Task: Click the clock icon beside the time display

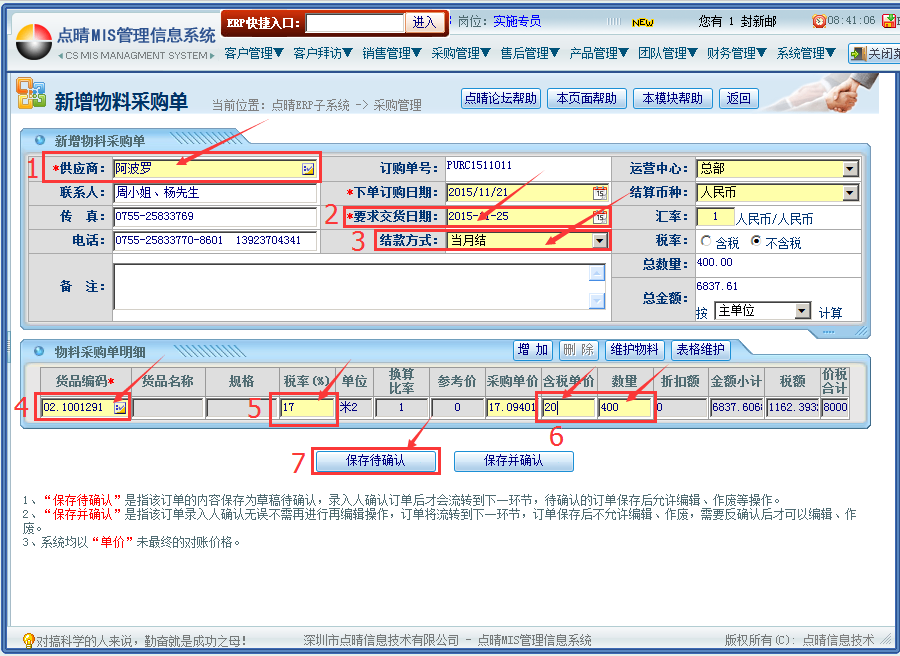Action: 819,21
